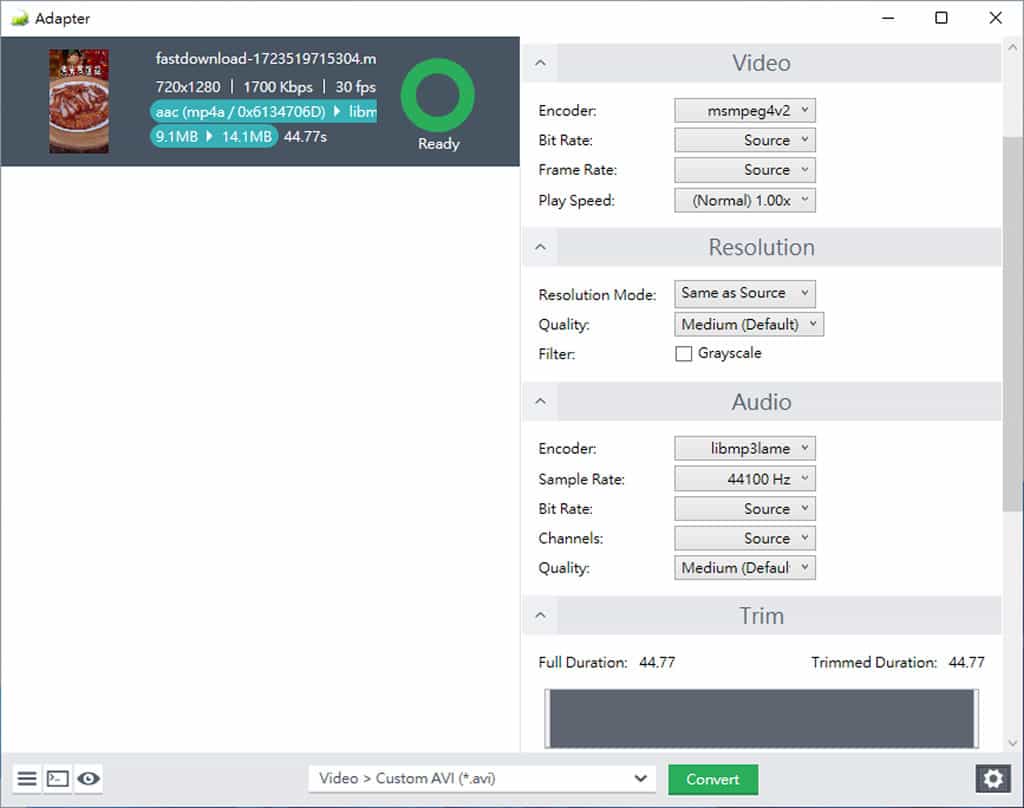Select the video file thumbnail
1024x808 pixels.
[x=79, y=101]
